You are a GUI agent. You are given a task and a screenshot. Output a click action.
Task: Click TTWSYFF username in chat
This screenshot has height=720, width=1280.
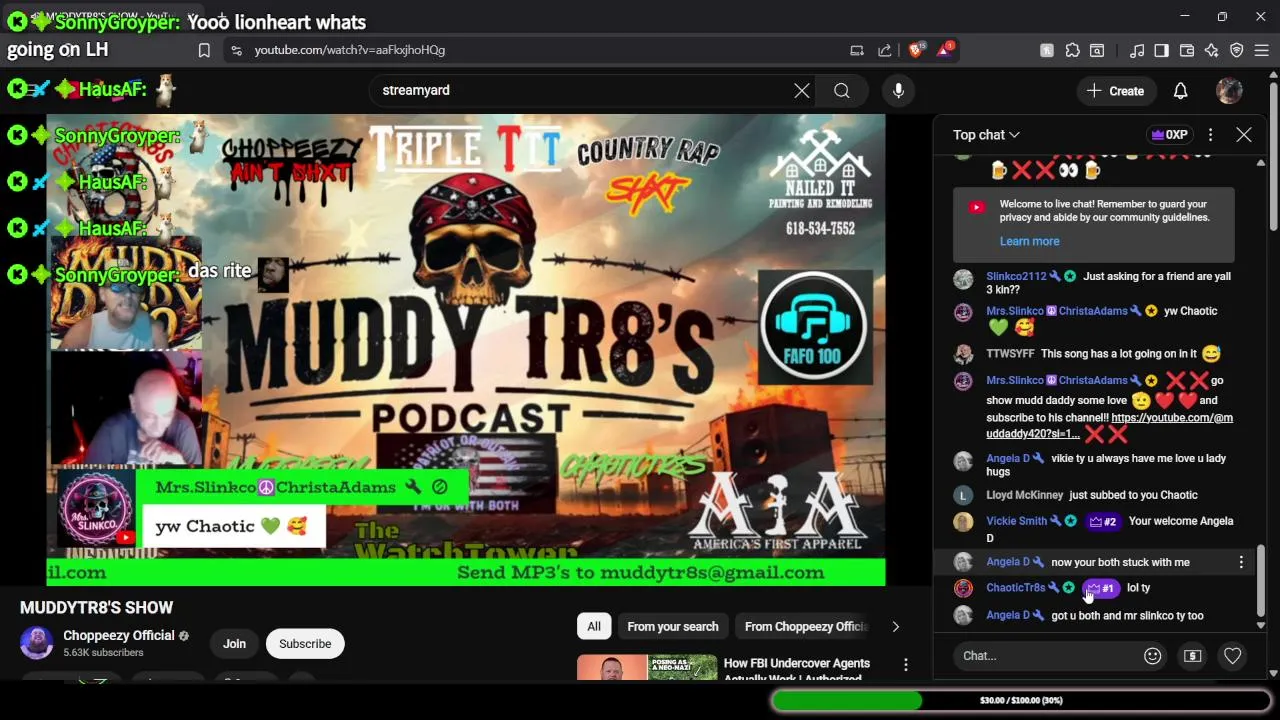click(x=1010, y=354)
